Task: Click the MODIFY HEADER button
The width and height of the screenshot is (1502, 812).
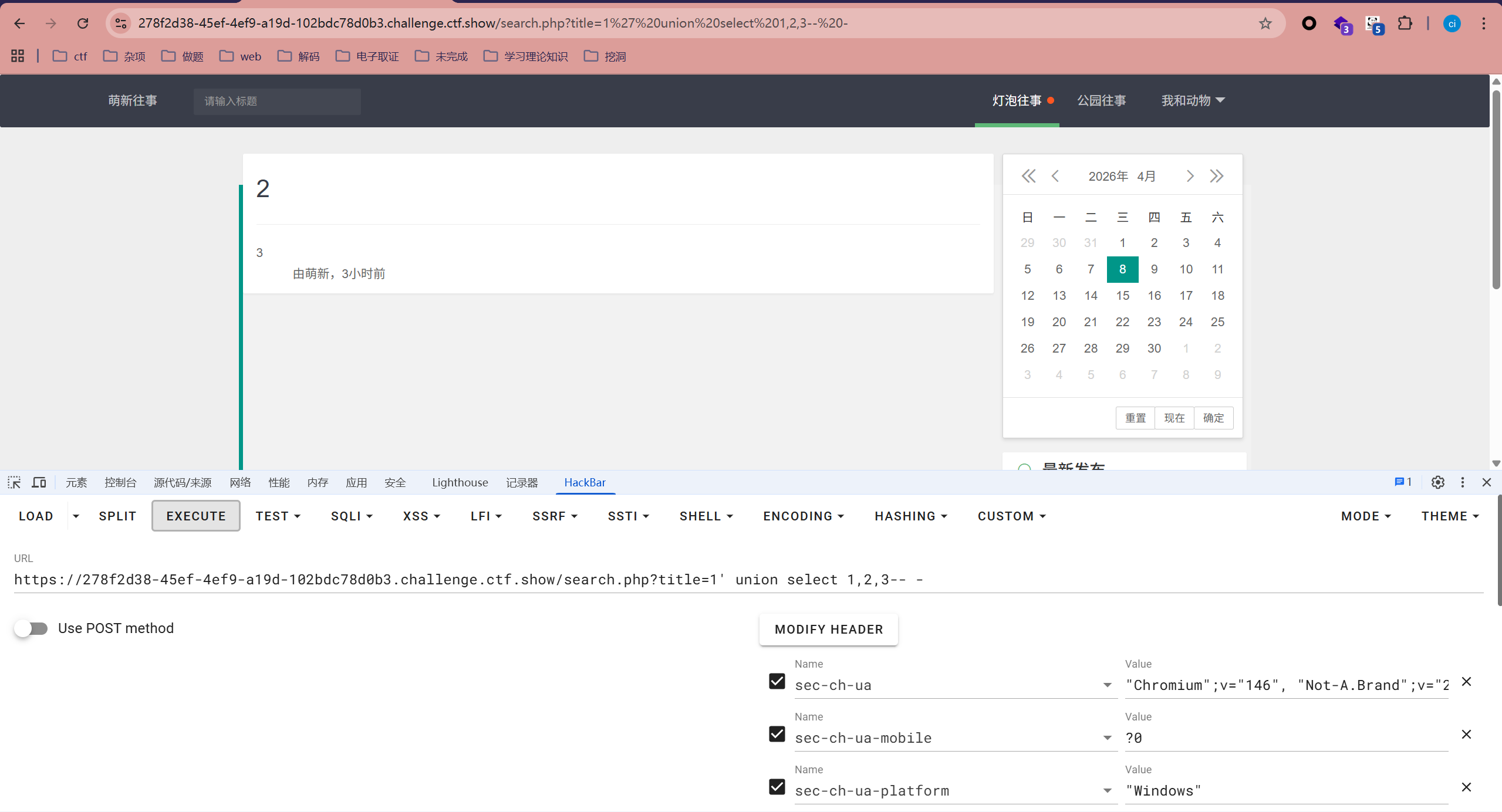Action: [828, 630]
